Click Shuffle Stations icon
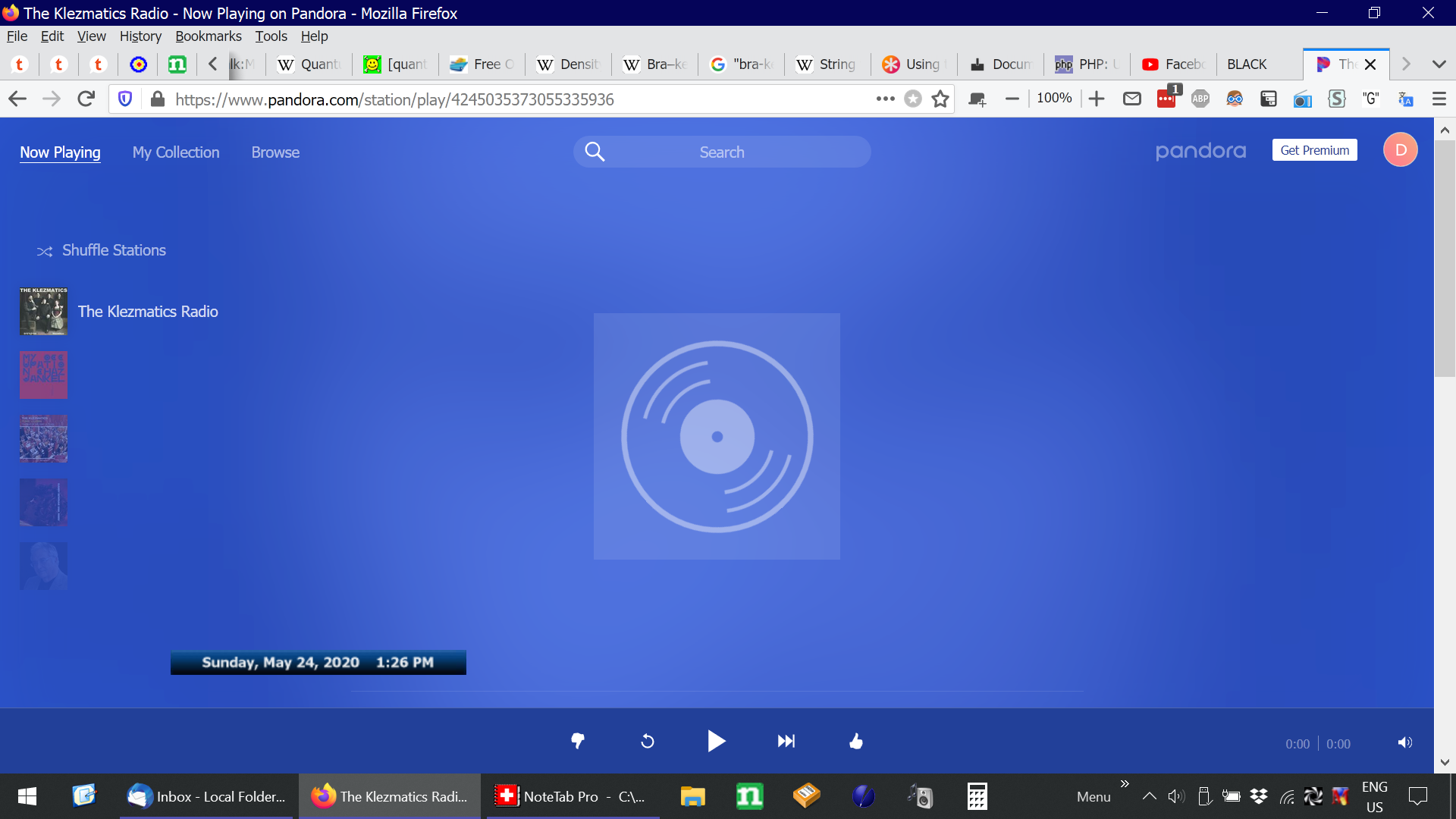Image resolution: width=1456 pixels, height=819 pixels. 45,251
